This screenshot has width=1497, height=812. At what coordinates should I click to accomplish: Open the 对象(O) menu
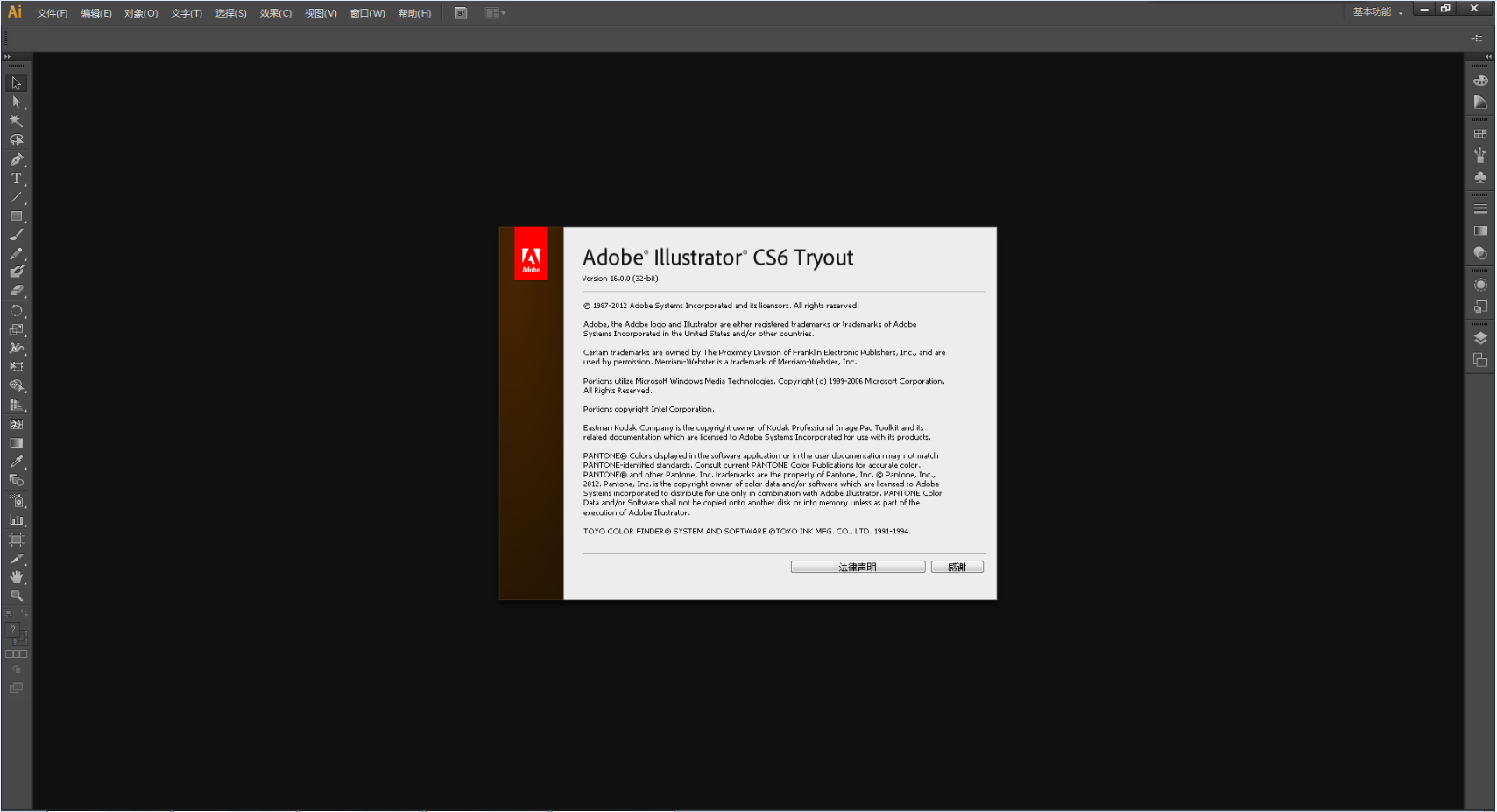click(x=141, y=13)
